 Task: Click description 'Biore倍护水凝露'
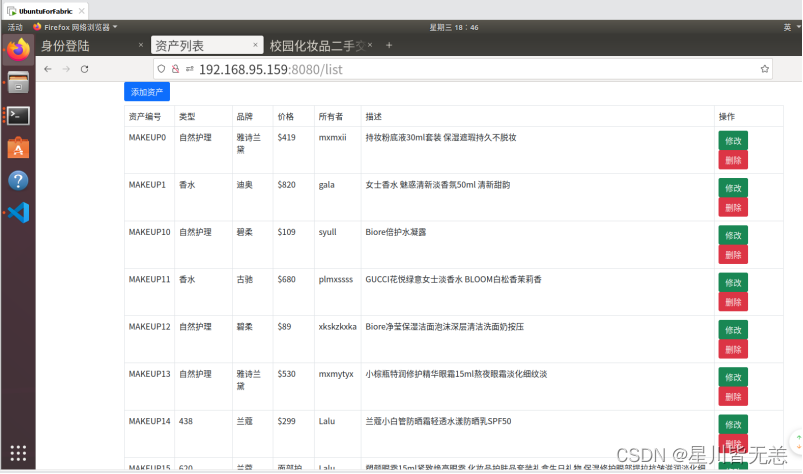(396, 232)
